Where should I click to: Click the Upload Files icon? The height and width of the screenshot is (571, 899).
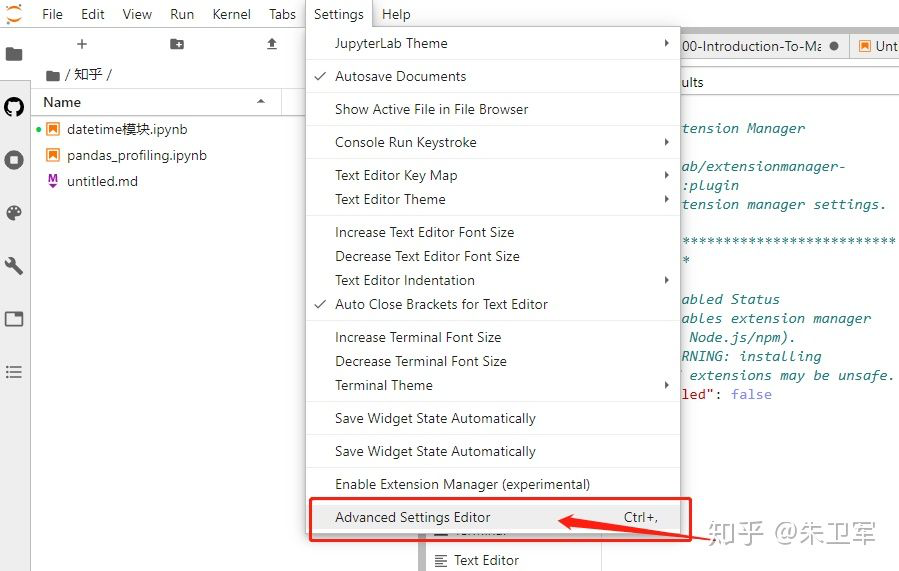pyautogui.click(x=272, y=44)
